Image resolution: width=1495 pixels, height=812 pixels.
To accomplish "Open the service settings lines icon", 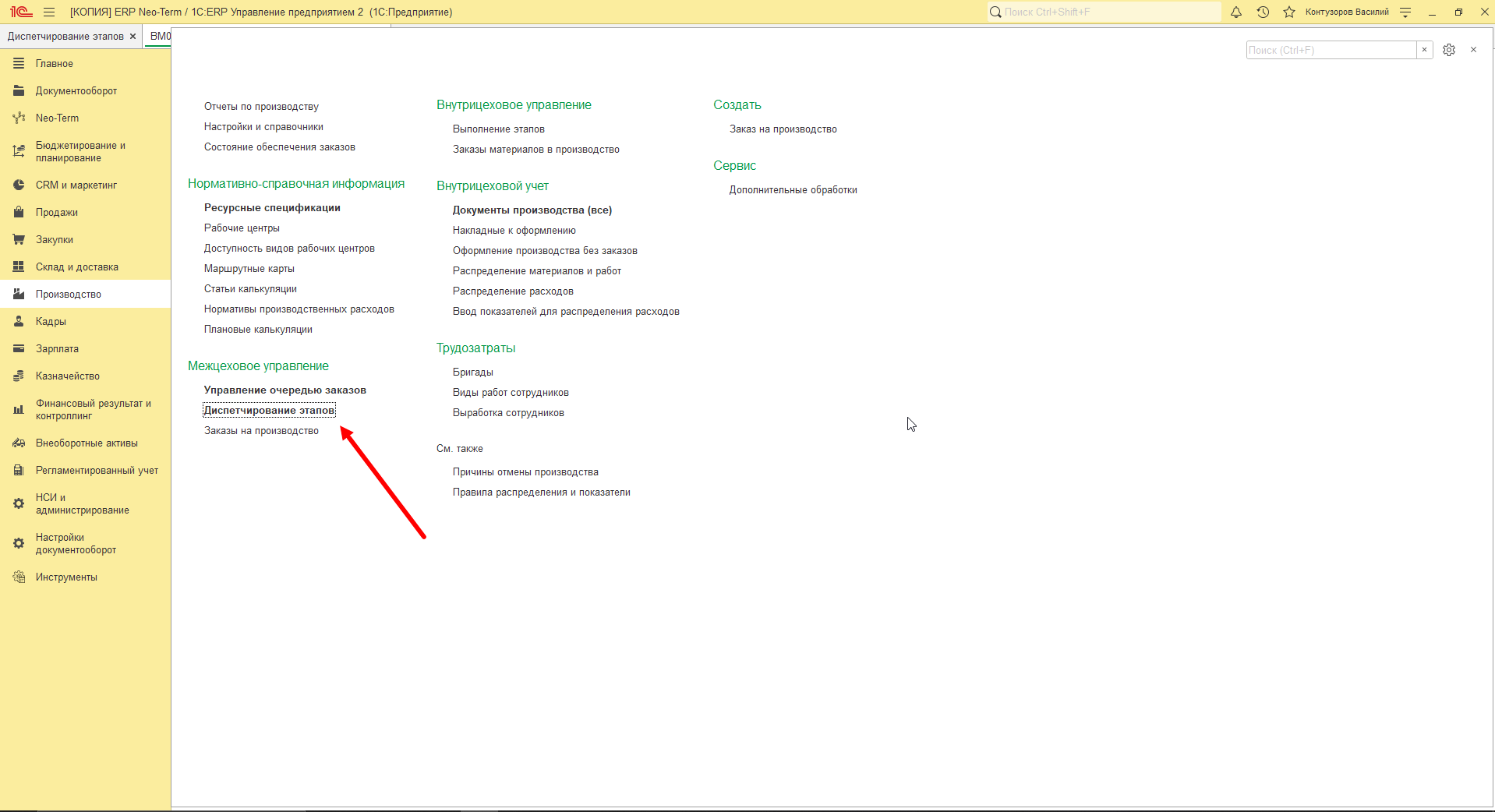I will coord(1405,12).
